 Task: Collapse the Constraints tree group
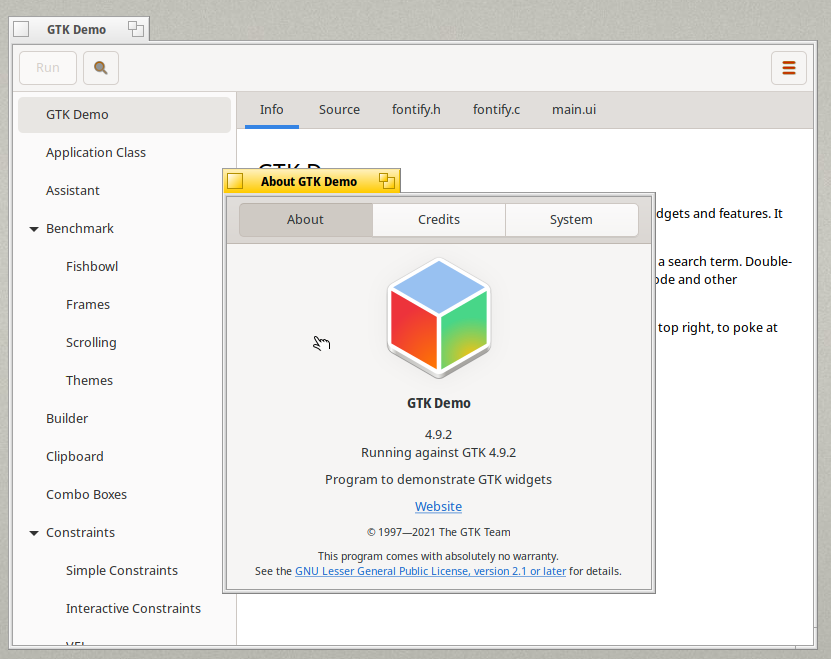[34, 533]
